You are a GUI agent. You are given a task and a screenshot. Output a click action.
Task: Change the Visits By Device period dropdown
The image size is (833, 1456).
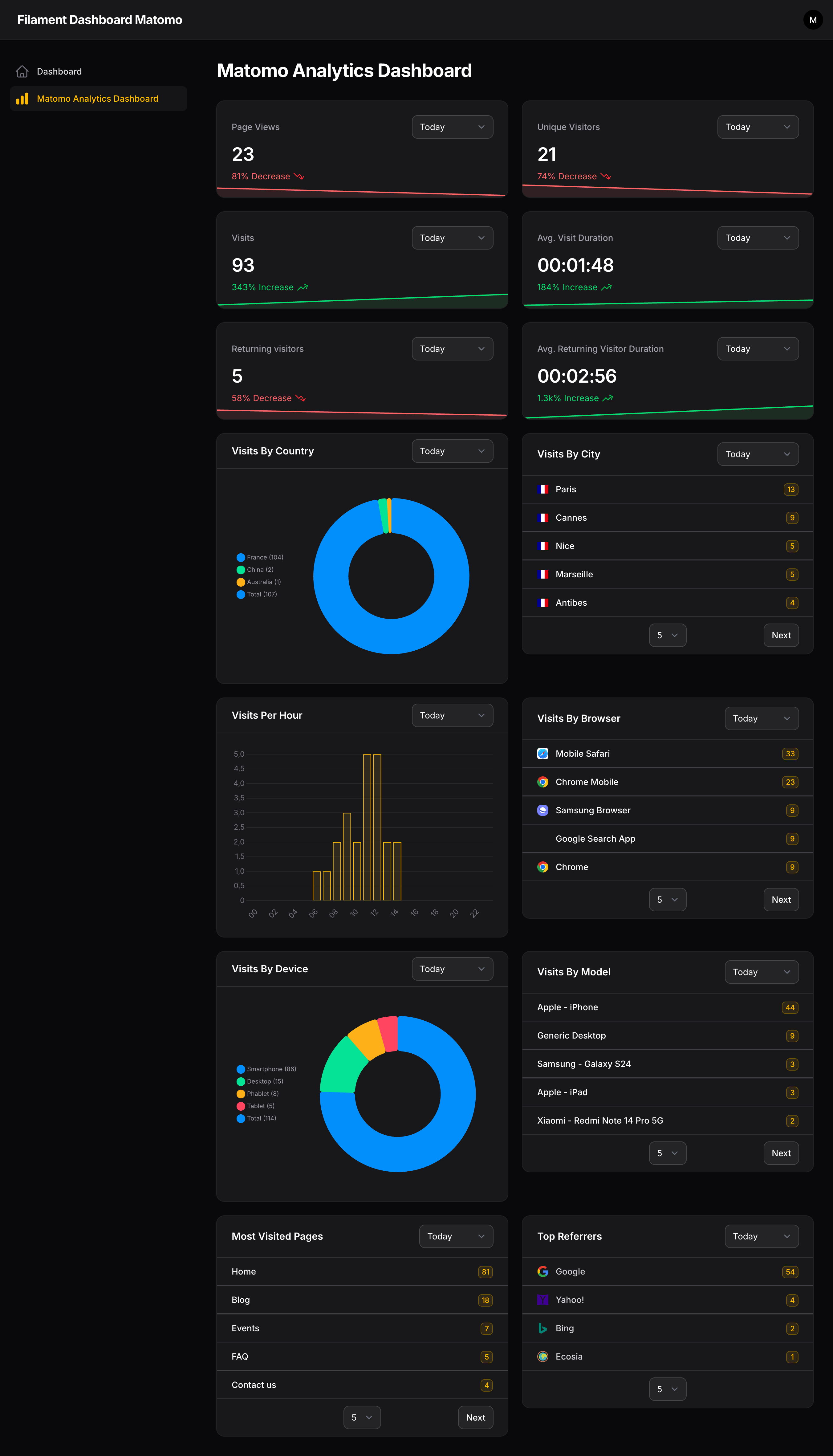(452, 969)
